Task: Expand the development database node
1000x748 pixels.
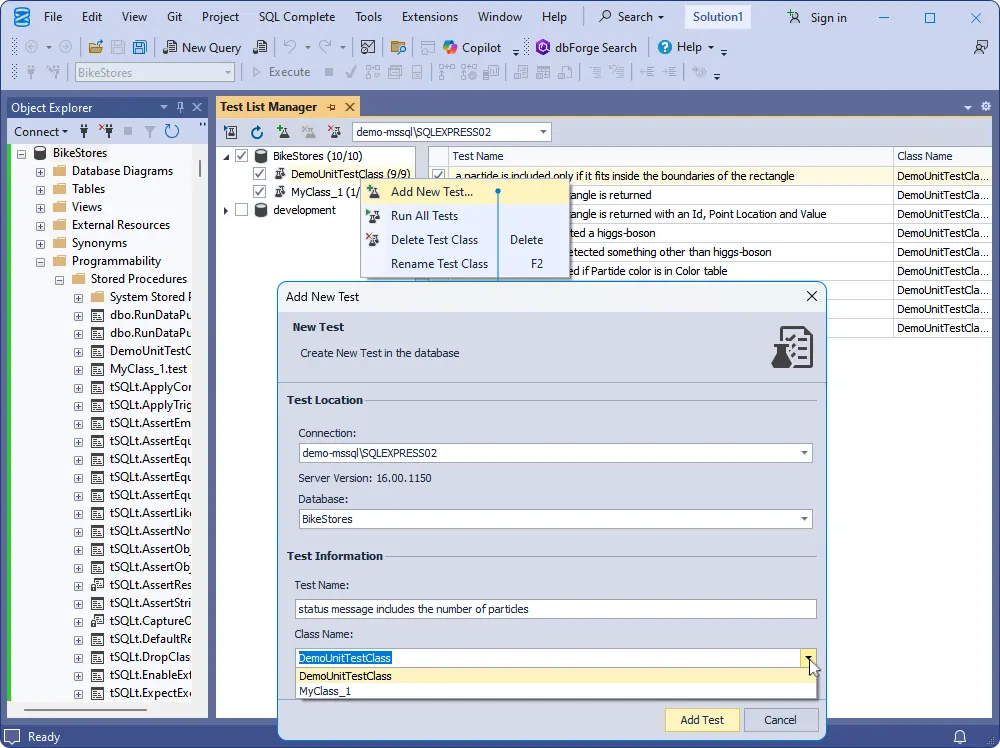Action: 226,210
